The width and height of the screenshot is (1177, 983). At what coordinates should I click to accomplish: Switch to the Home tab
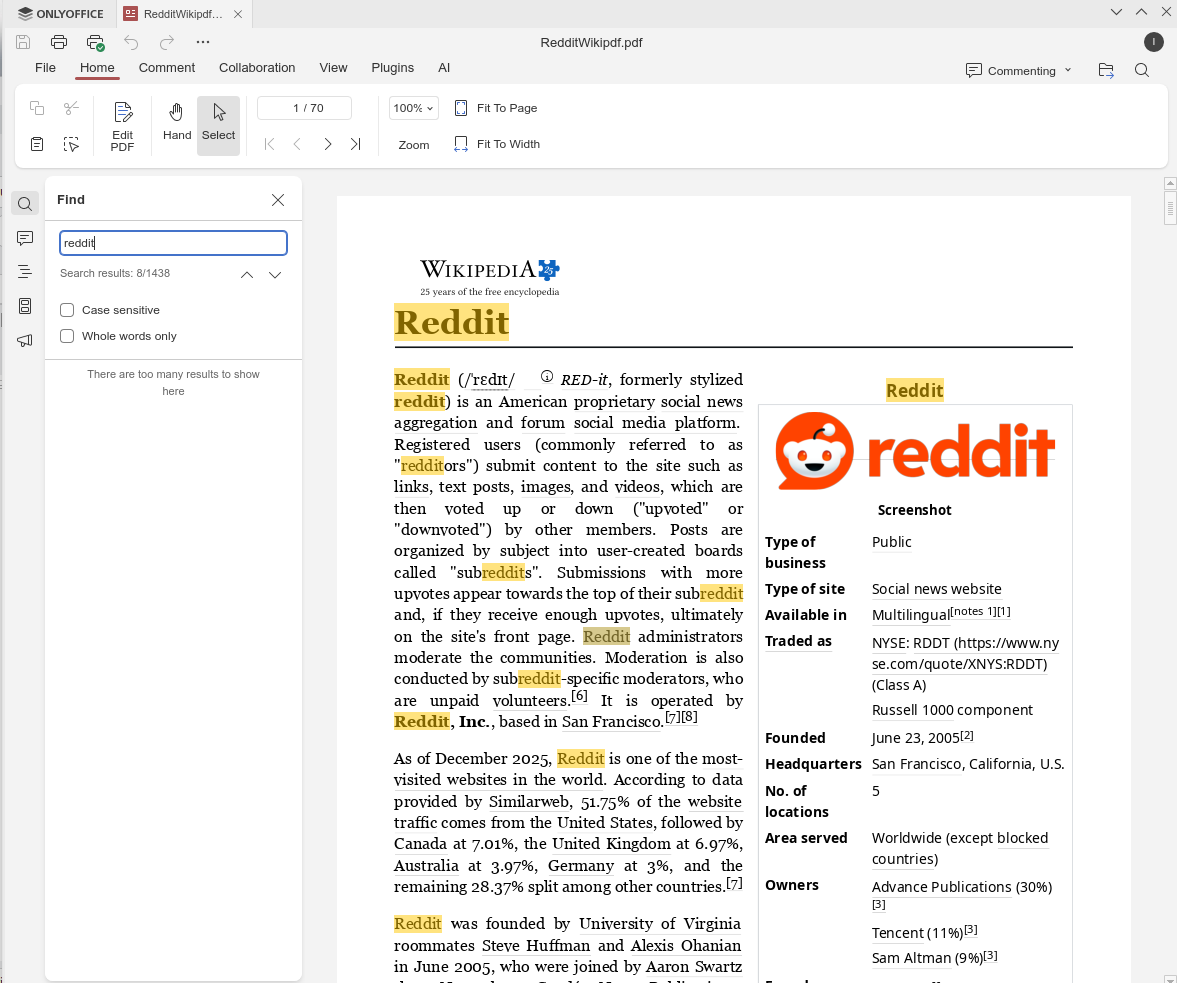(97, 68)
